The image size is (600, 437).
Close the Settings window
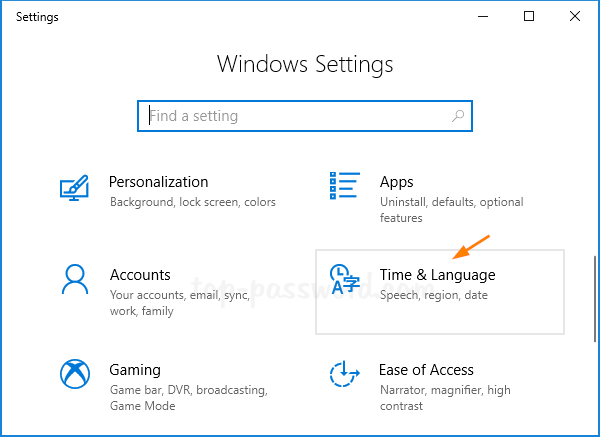(x=575, y=16)
